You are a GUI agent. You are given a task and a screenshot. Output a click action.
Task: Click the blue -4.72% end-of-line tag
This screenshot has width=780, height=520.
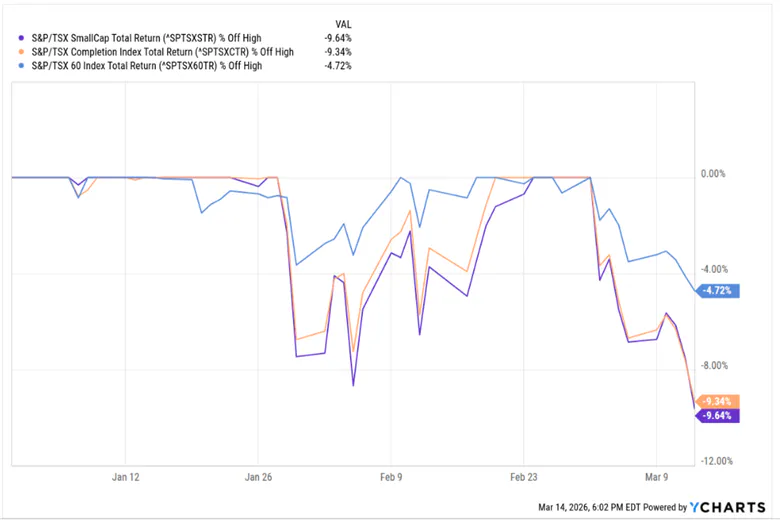719,291
